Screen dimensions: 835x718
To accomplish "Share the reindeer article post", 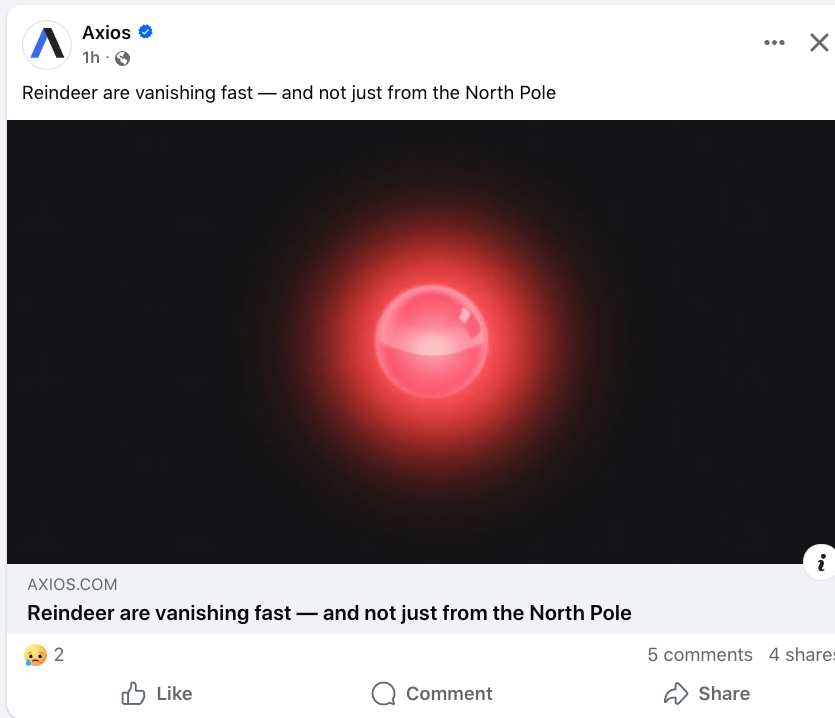I will [706, 693].
